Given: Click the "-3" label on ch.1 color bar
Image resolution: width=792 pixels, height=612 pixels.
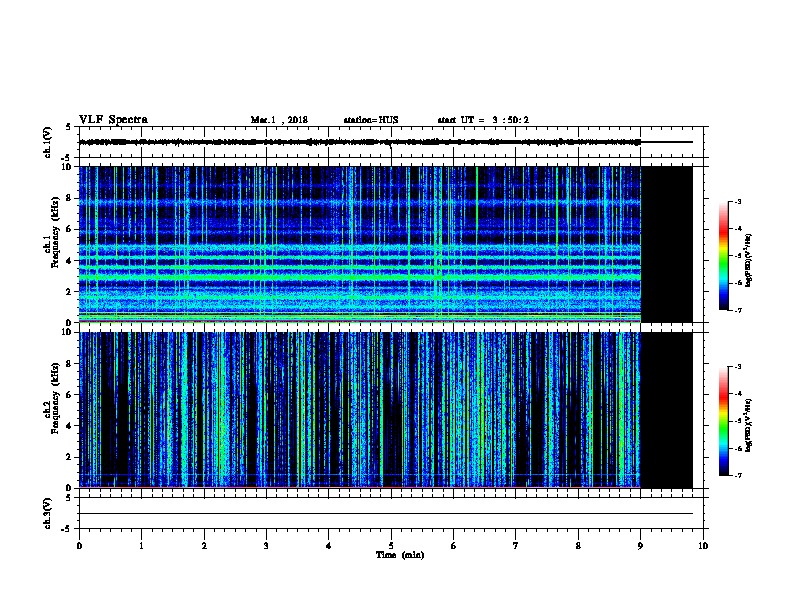Looking at the screenshot, I should click(738, 202).
